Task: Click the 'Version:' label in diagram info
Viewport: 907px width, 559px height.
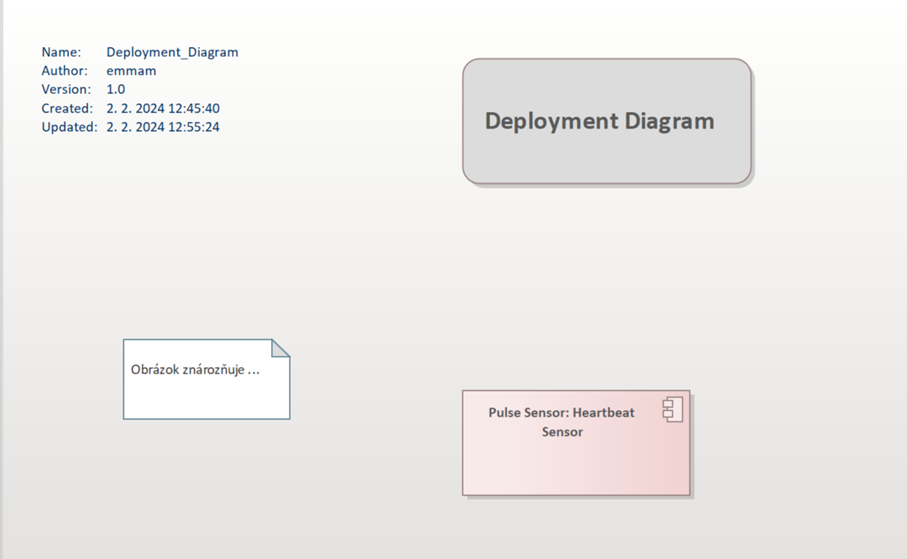Action: point(67,89)
